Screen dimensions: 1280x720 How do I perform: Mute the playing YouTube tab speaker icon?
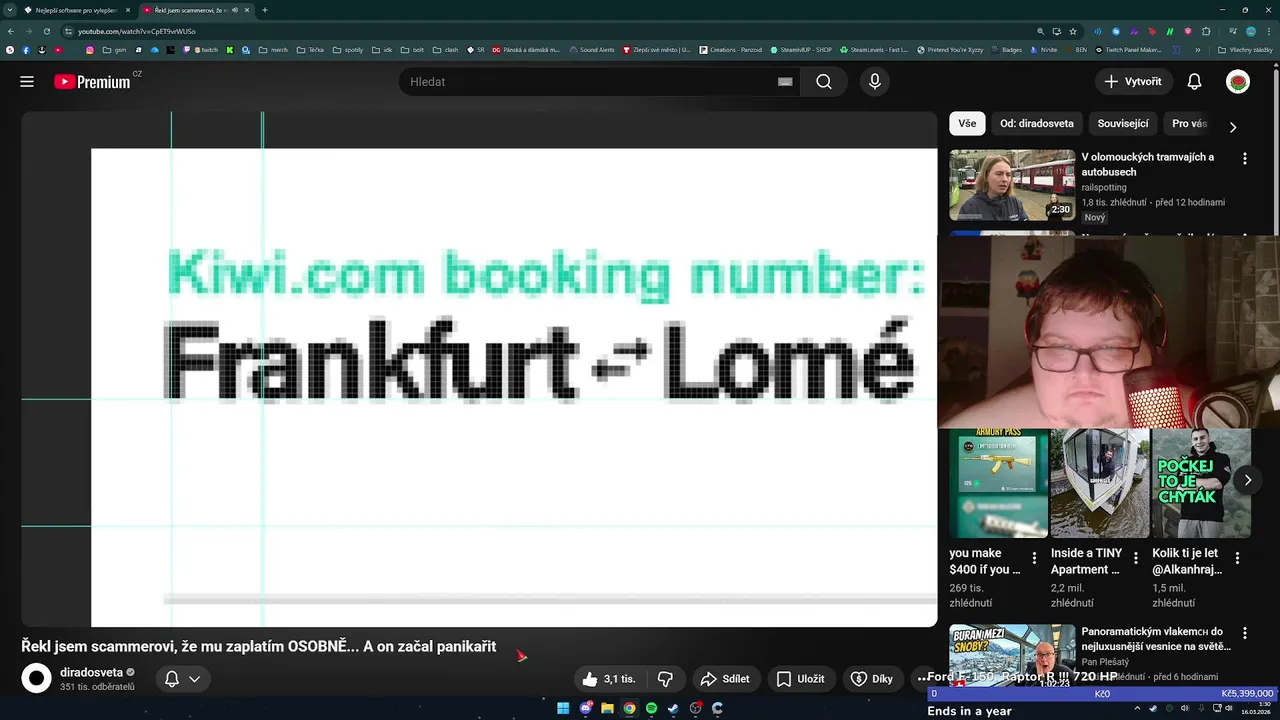pyautogui.click(x=235, y=10)
